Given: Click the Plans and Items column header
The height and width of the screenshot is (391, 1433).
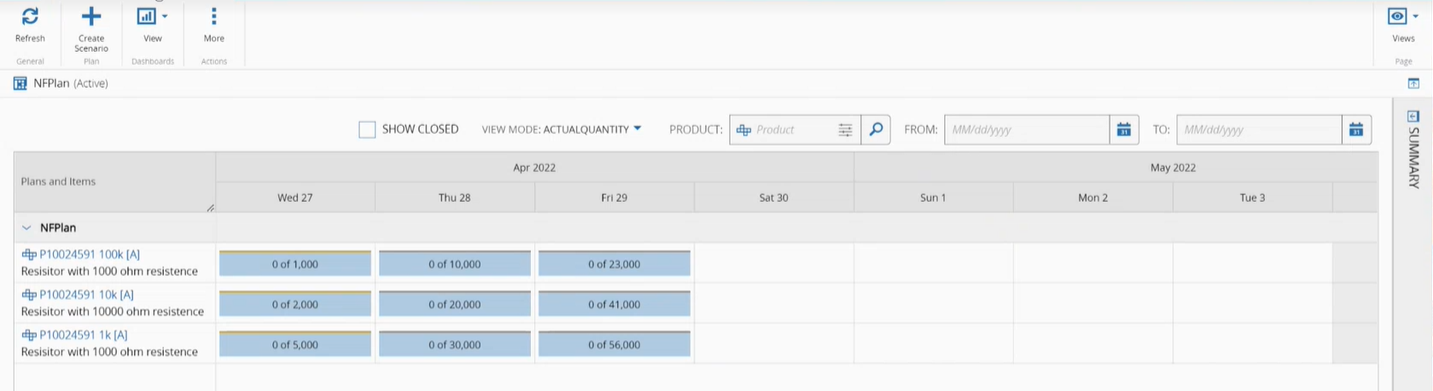Looking at the screenshot, I should pyautogui.click(x=115, y=182).
